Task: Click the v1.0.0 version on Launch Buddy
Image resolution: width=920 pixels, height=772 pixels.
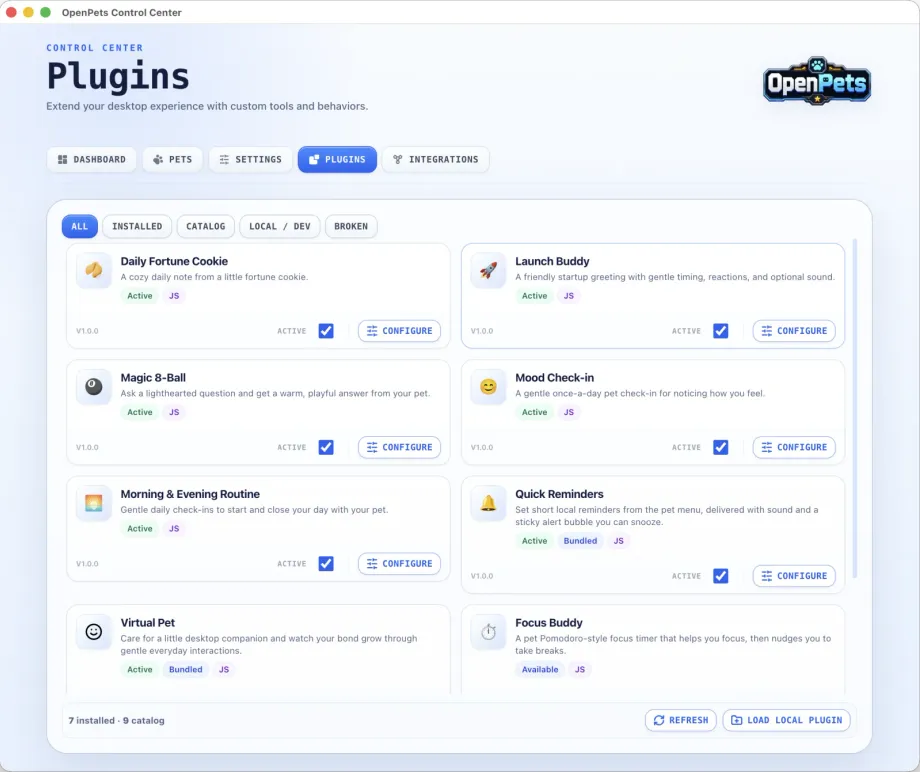Action: pyautogui.click(x=482, y=331)
